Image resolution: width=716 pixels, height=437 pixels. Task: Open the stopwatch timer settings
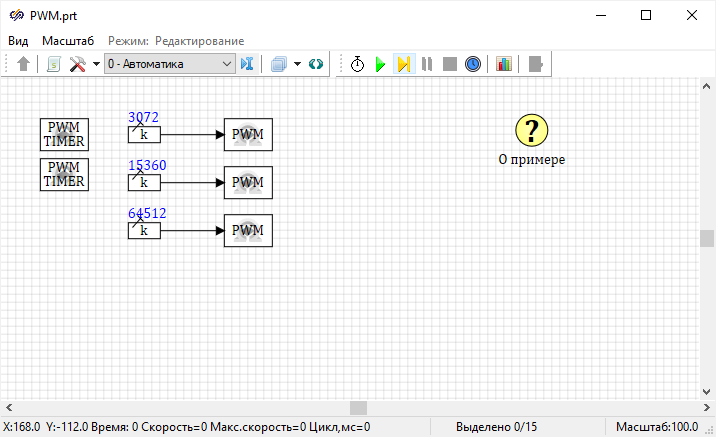357,64
